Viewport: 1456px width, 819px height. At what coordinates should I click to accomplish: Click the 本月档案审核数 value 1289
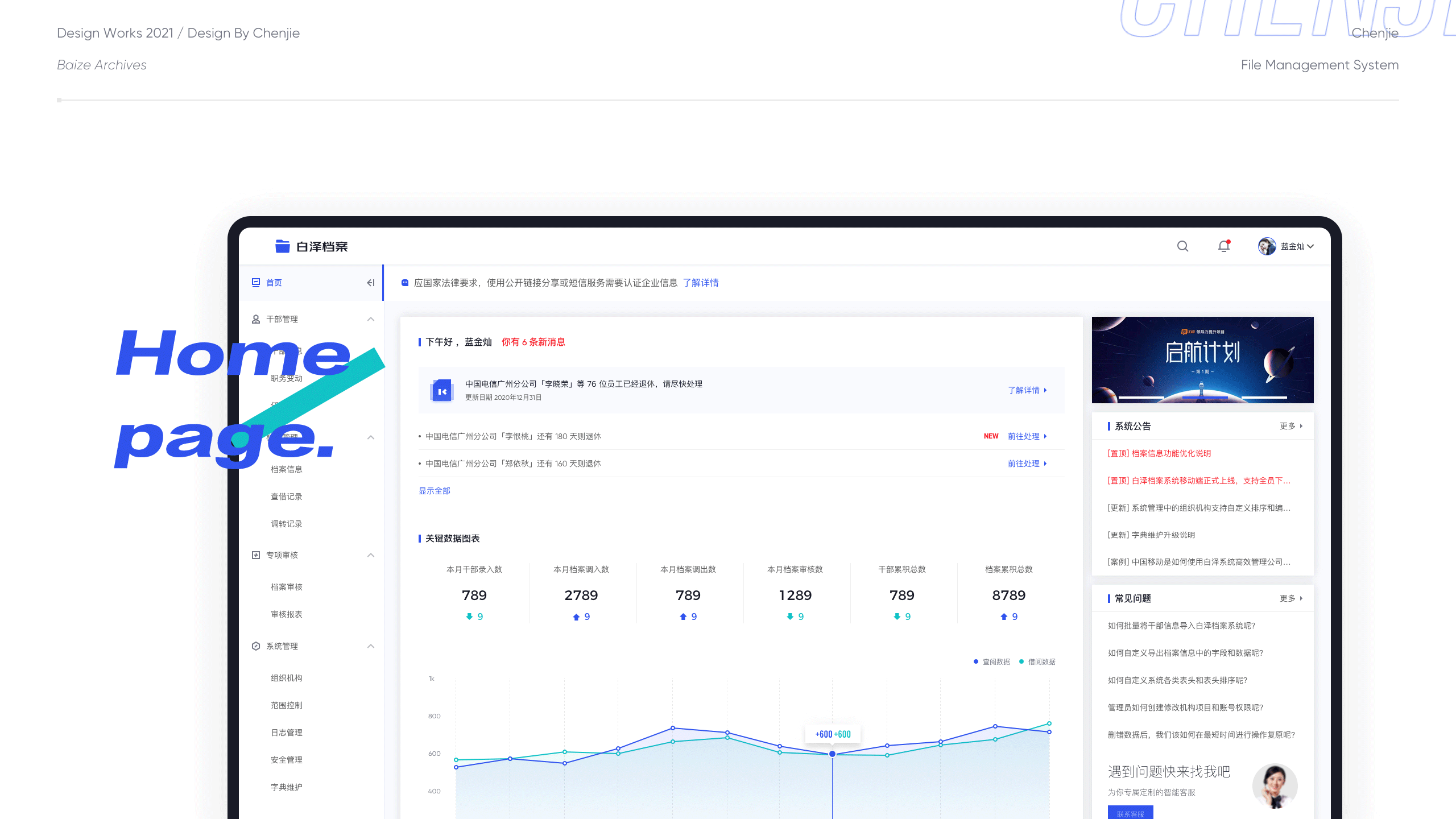coord(795,595)
